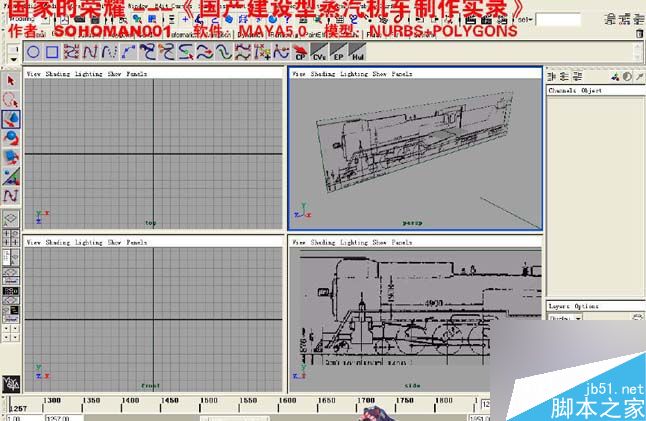
Task: Open Panels menu in the front view
Action: [136, 242]
